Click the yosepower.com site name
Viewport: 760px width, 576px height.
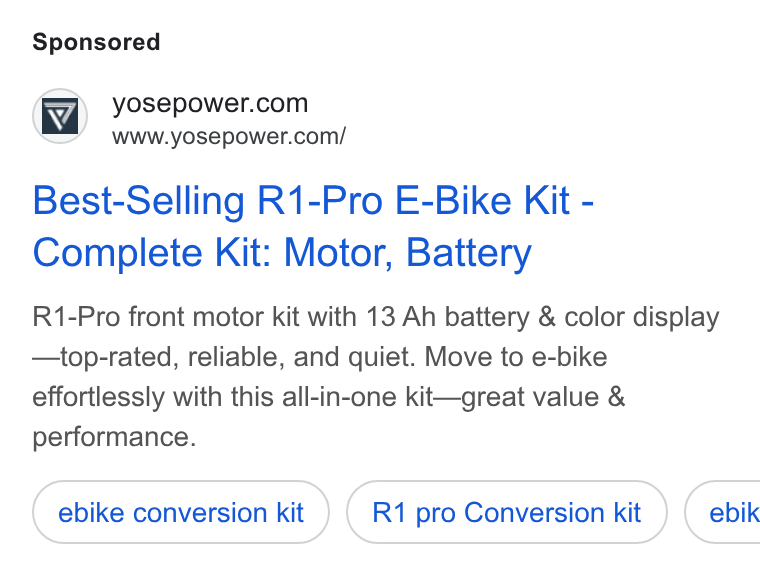point(210,104)
